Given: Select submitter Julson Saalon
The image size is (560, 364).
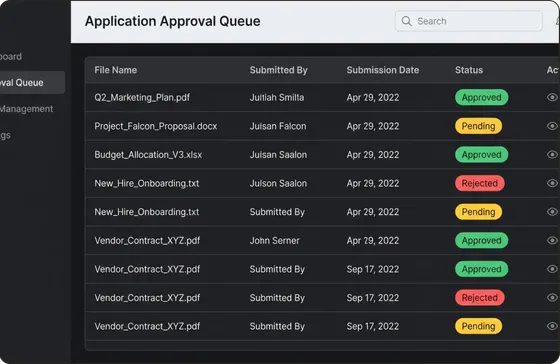Looking at the screenshot, I should pyautogui.click(x=278, y=183).
